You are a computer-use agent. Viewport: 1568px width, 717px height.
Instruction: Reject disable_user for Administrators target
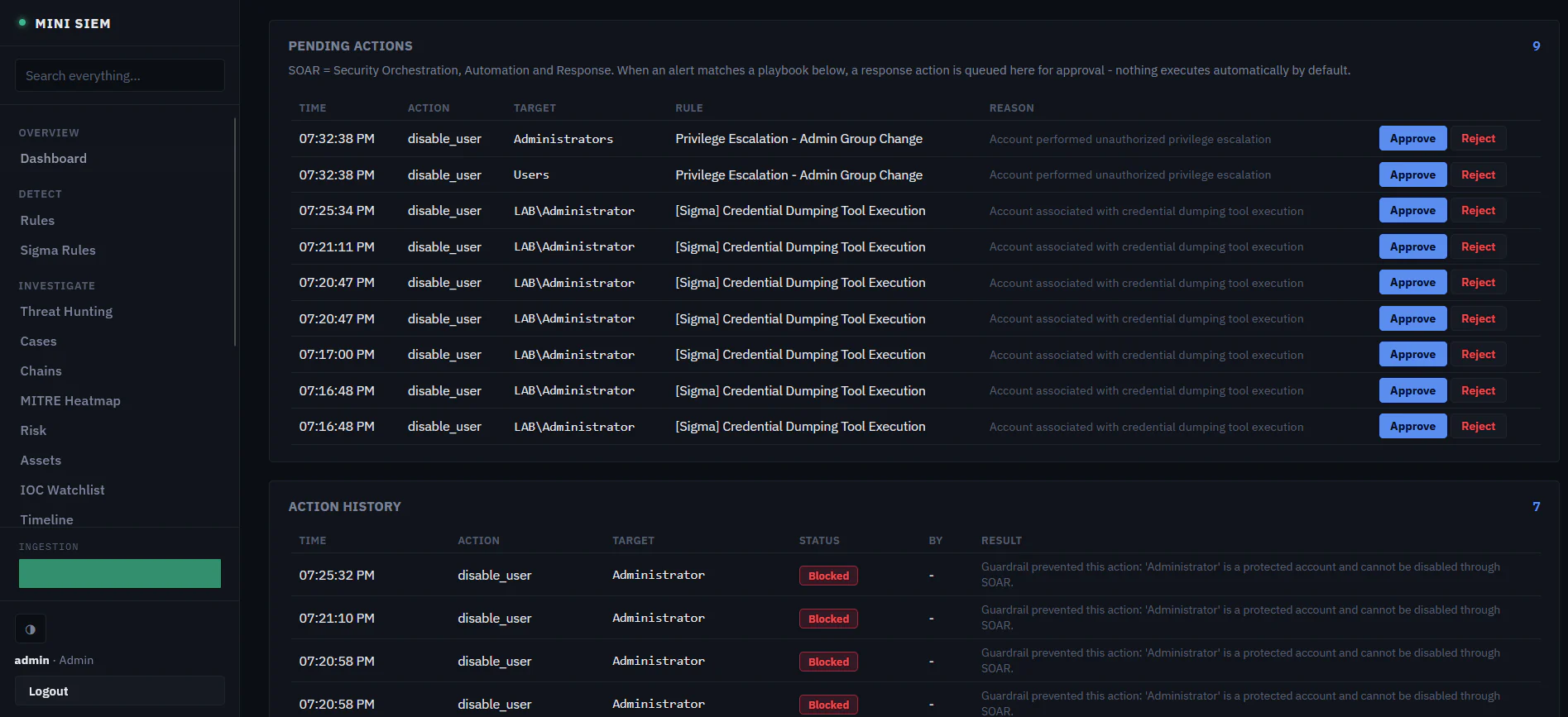pos(1478,138)
